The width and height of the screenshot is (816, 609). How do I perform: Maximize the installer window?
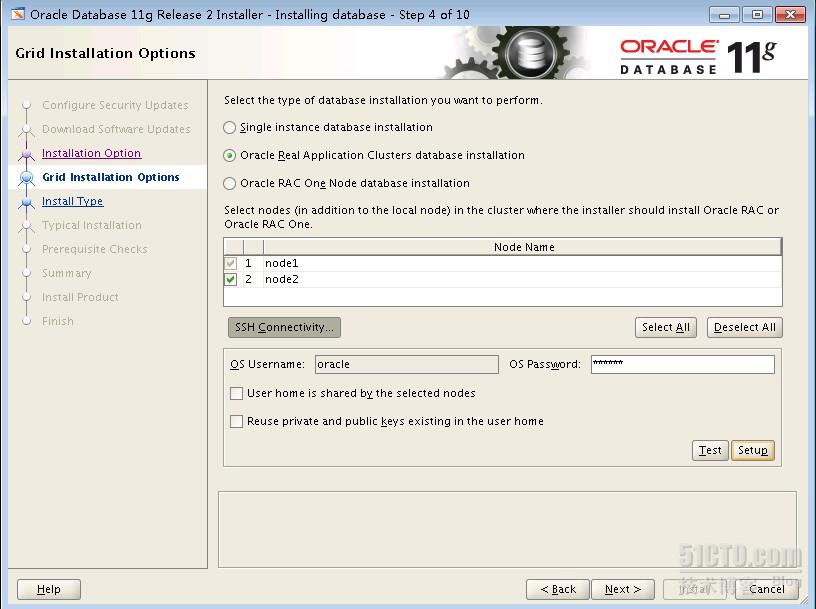[x=757, y=15]
